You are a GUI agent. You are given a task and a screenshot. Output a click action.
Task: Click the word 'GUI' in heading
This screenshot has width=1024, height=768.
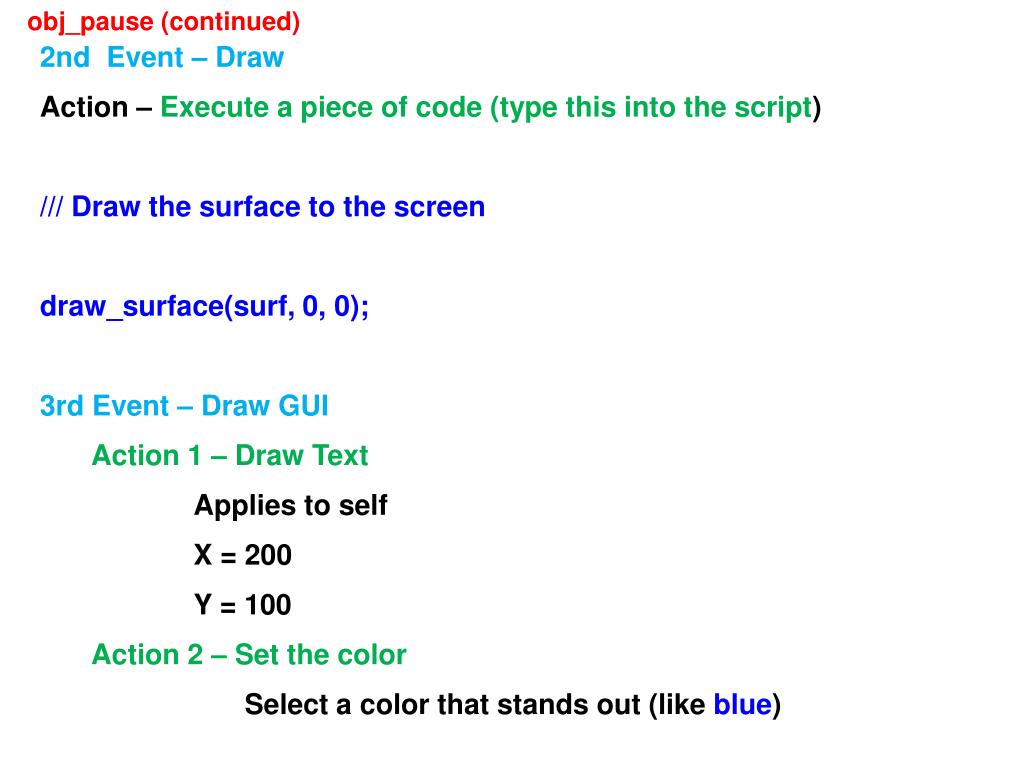303,406
